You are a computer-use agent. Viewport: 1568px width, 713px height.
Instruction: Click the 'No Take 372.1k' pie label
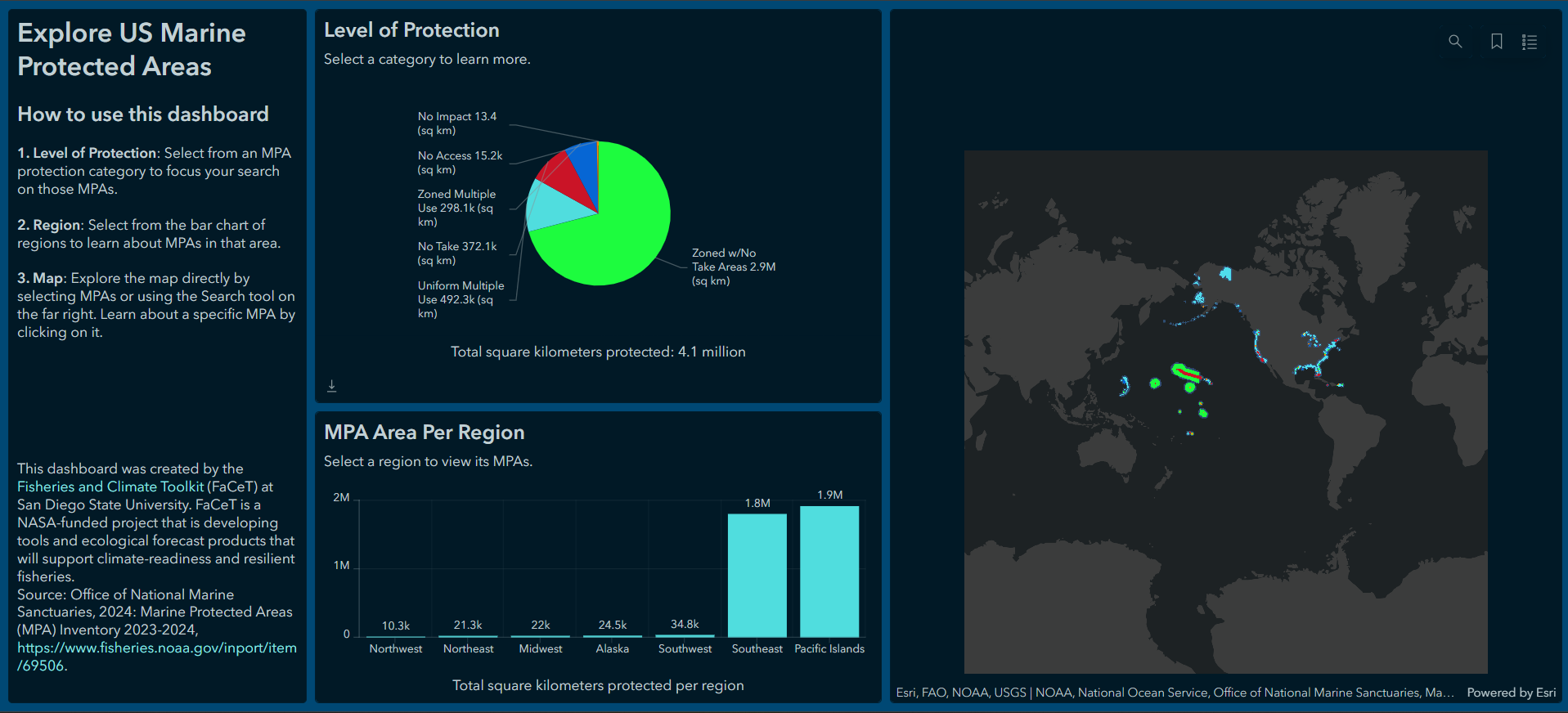pos(457,253)
